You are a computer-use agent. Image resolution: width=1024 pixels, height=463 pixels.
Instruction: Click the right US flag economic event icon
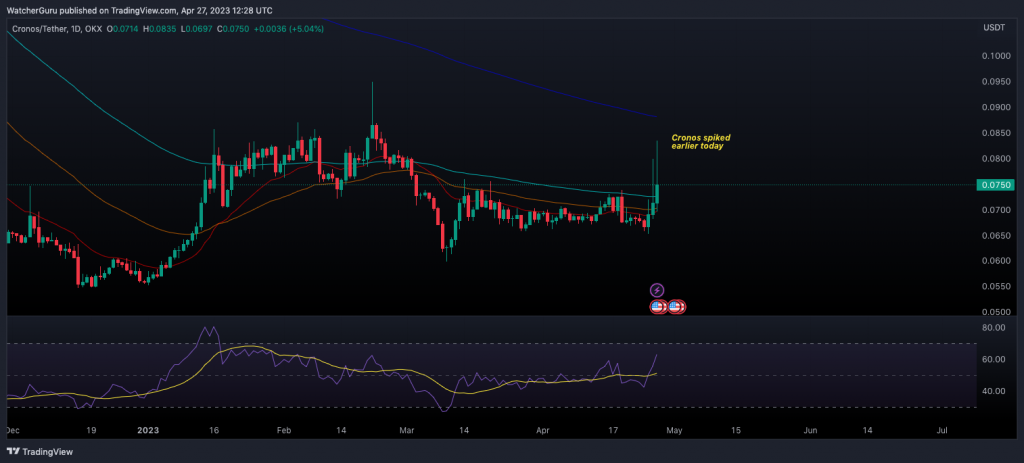tap(676, 306)
